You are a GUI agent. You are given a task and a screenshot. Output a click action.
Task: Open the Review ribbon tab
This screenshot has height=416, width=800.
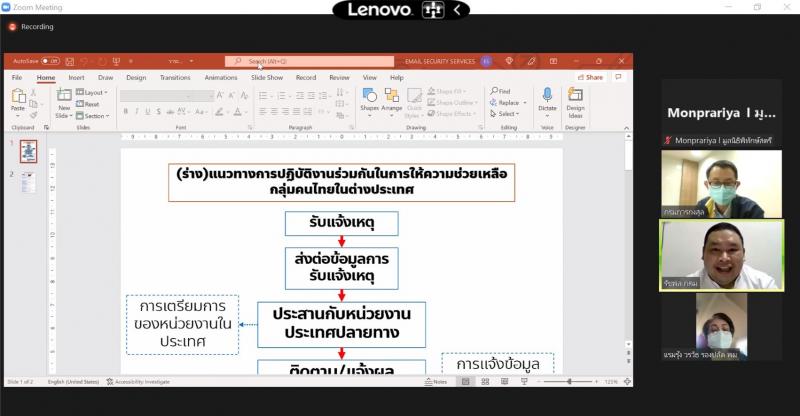pyautogui.click(x=339, y=78)
